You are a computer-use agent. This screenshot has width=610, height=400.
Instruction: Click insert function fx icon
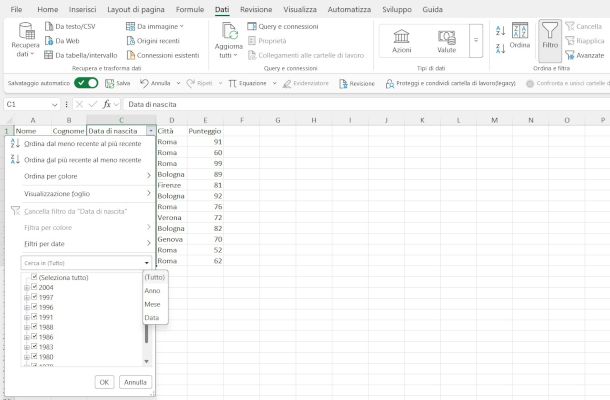tap(107, 104)
